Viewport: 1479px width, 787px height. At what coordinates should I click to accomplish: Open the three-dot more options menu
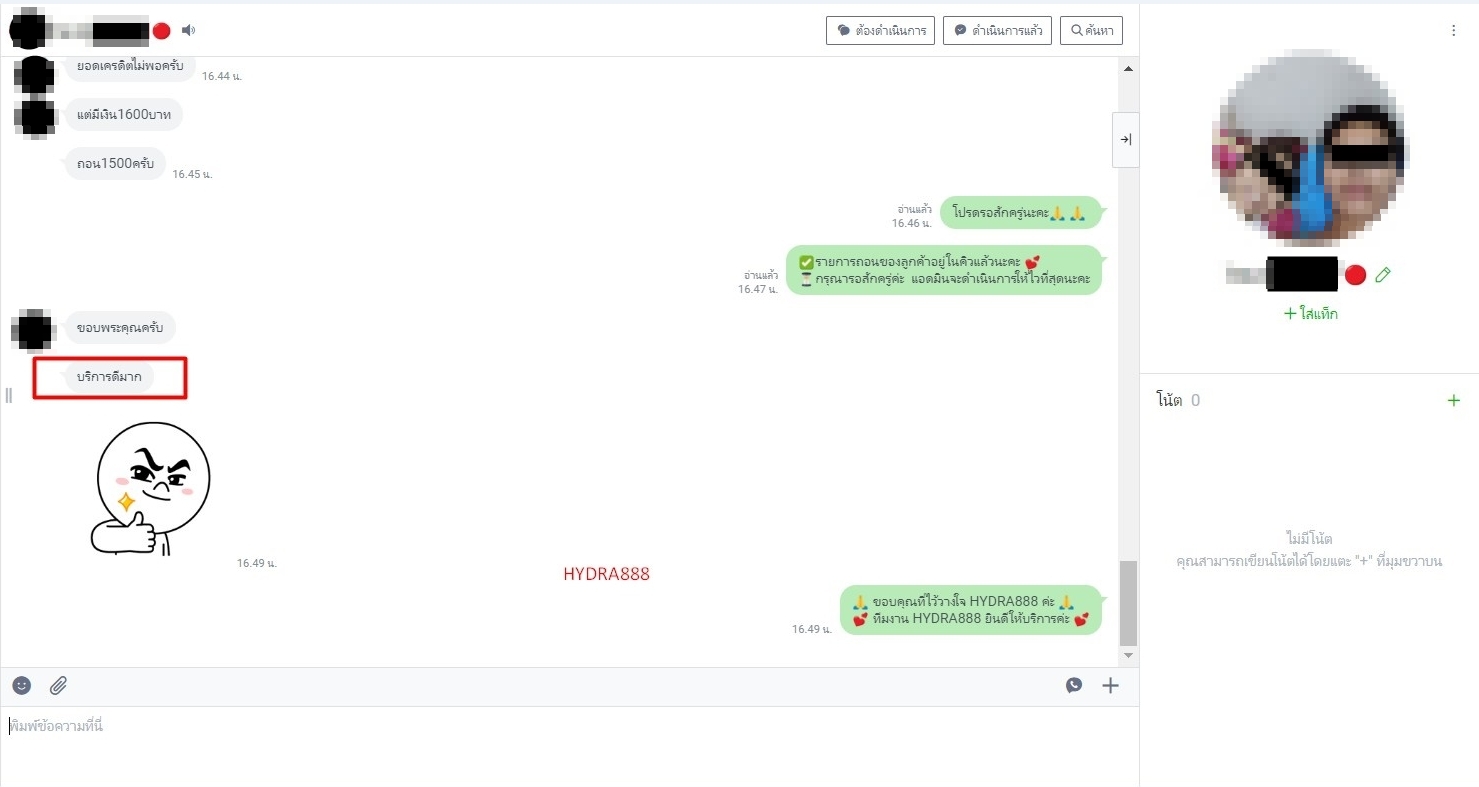pos(1454,31)
